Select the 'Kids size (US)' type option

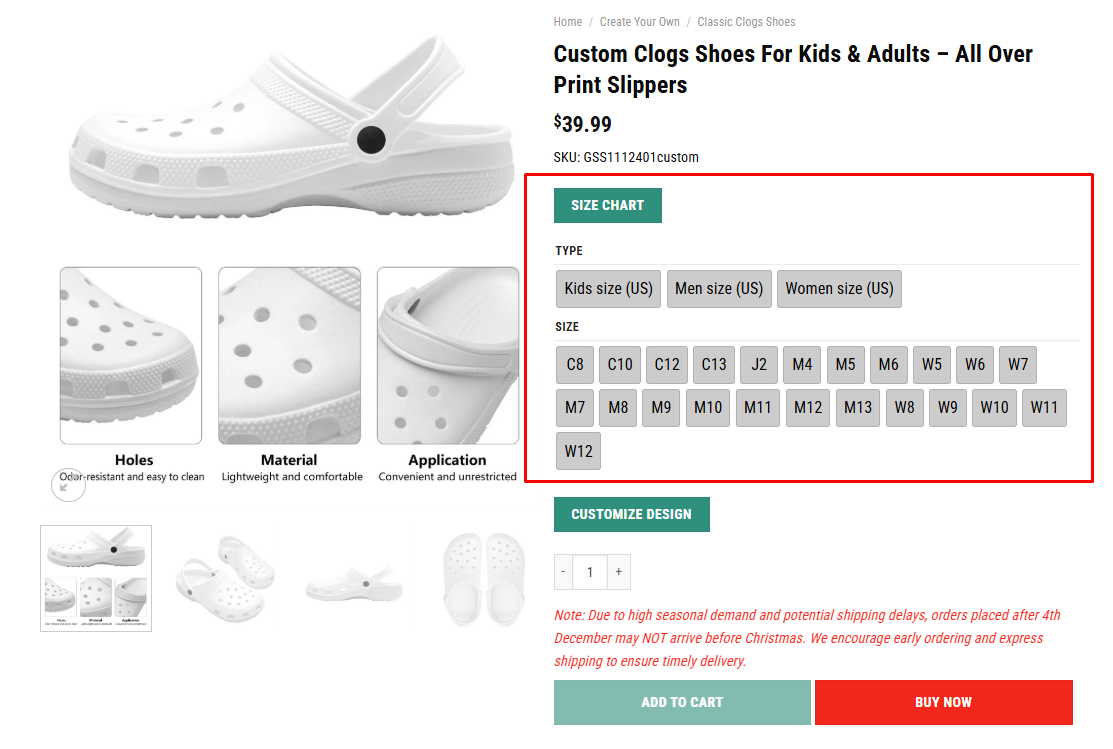pos(607,288)
